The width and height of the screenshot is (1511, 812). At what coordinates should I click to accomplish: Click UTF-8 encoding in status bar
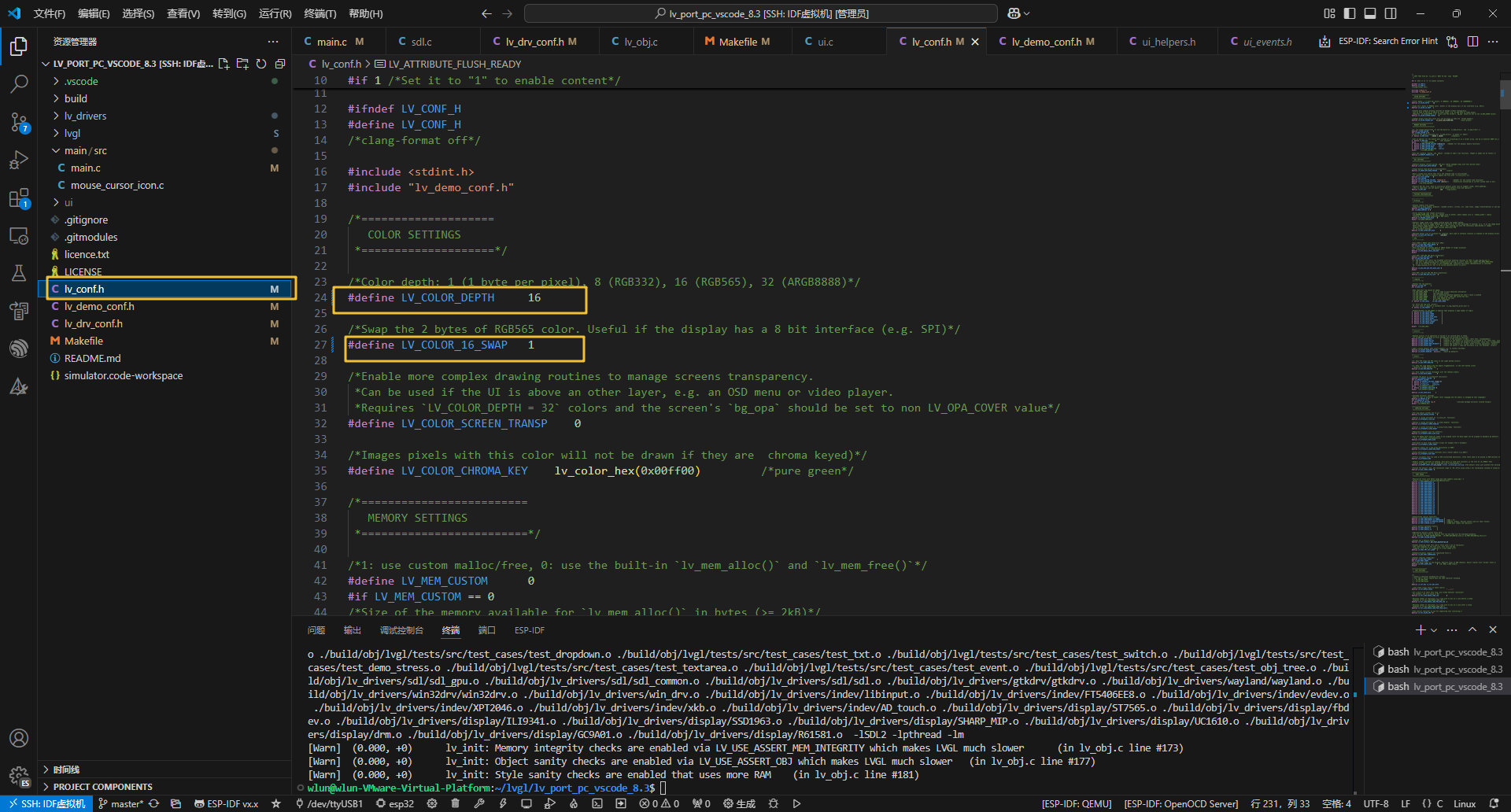coord(1376,804)
